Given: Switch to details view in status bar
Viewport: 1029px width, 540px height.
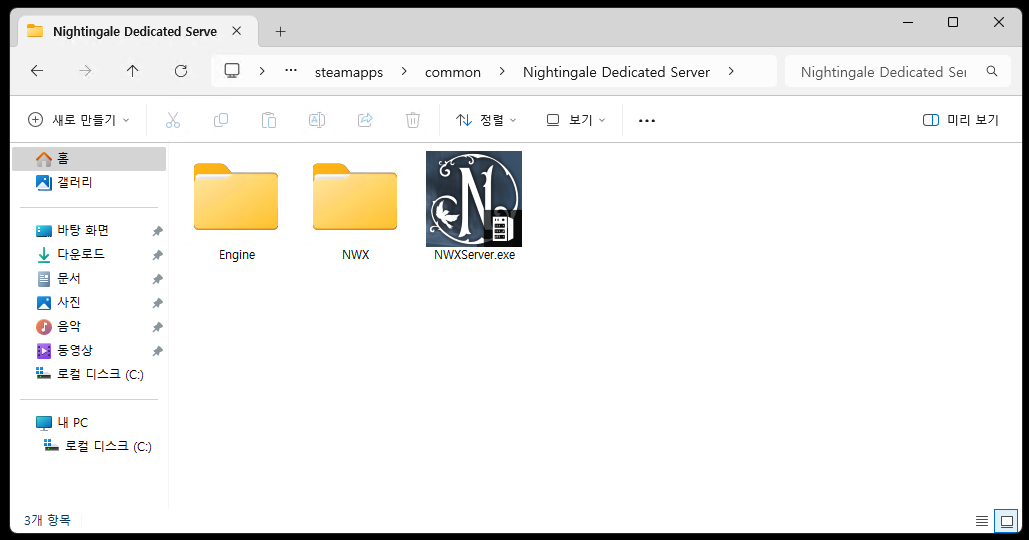Looking at the screenshot, I should tap(982, 521).
